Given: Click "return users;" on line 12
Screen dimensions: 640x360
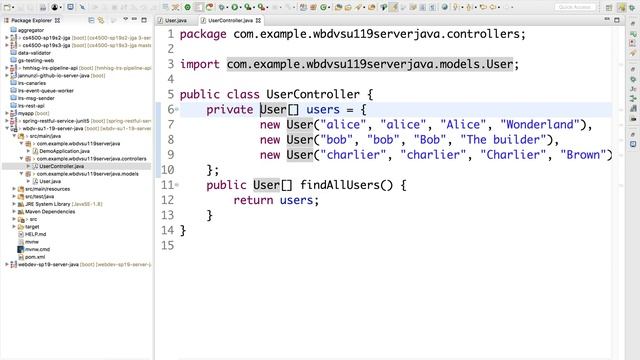Looking at the screenshot, I should (x=276, y=200).
